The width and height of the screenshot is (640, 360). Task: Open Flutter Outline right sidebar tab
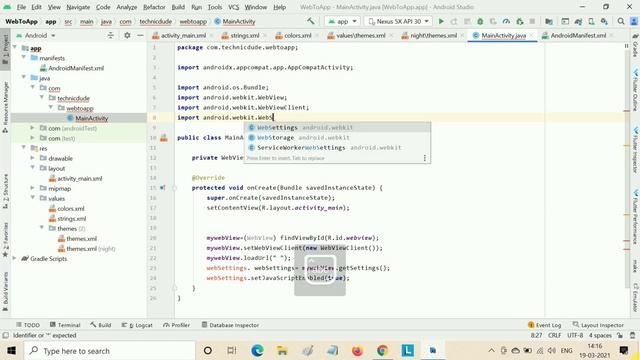pos(635,90)
